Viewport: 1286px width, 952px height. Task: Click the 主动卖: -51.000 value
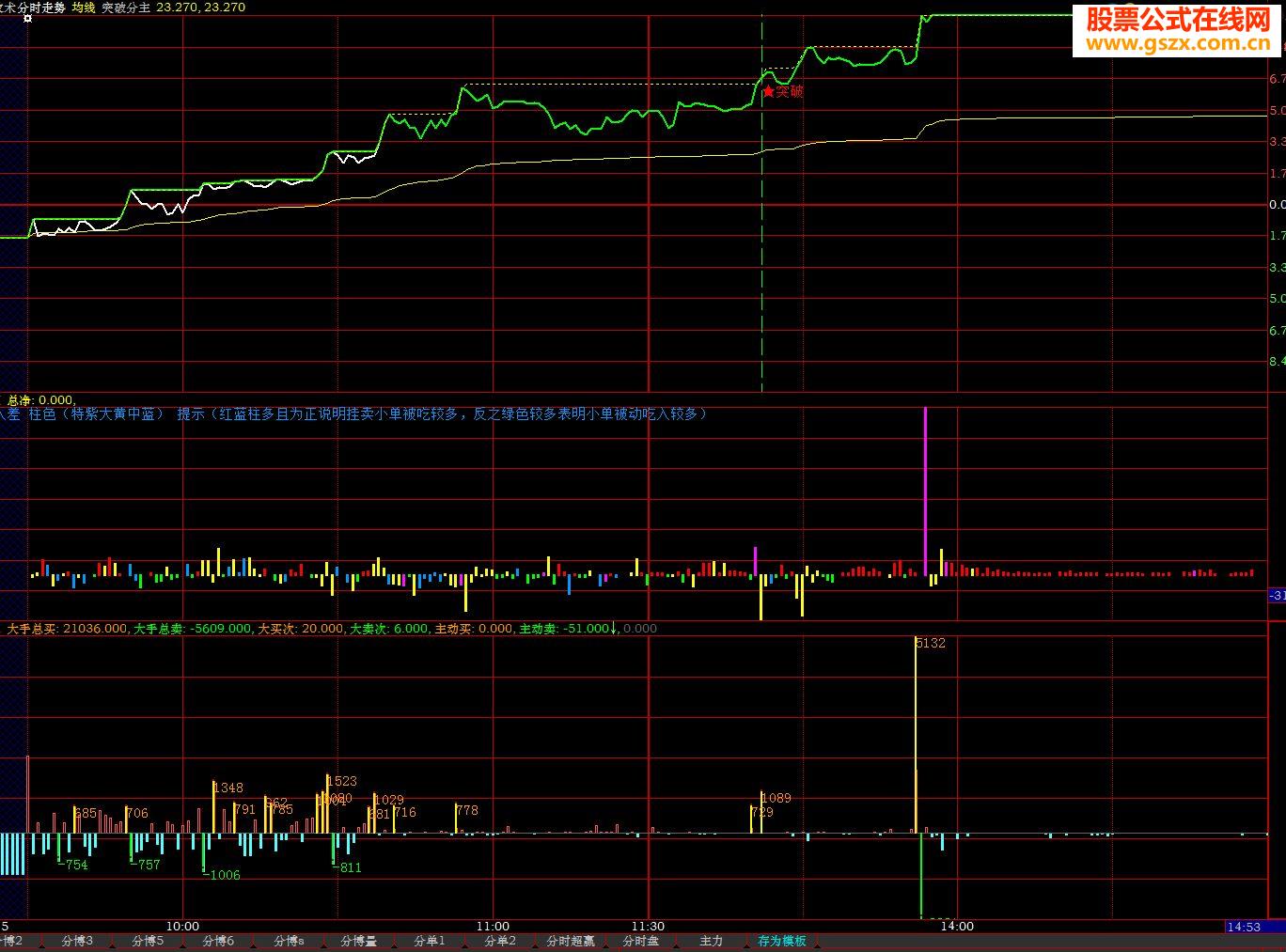pos(564,629)
